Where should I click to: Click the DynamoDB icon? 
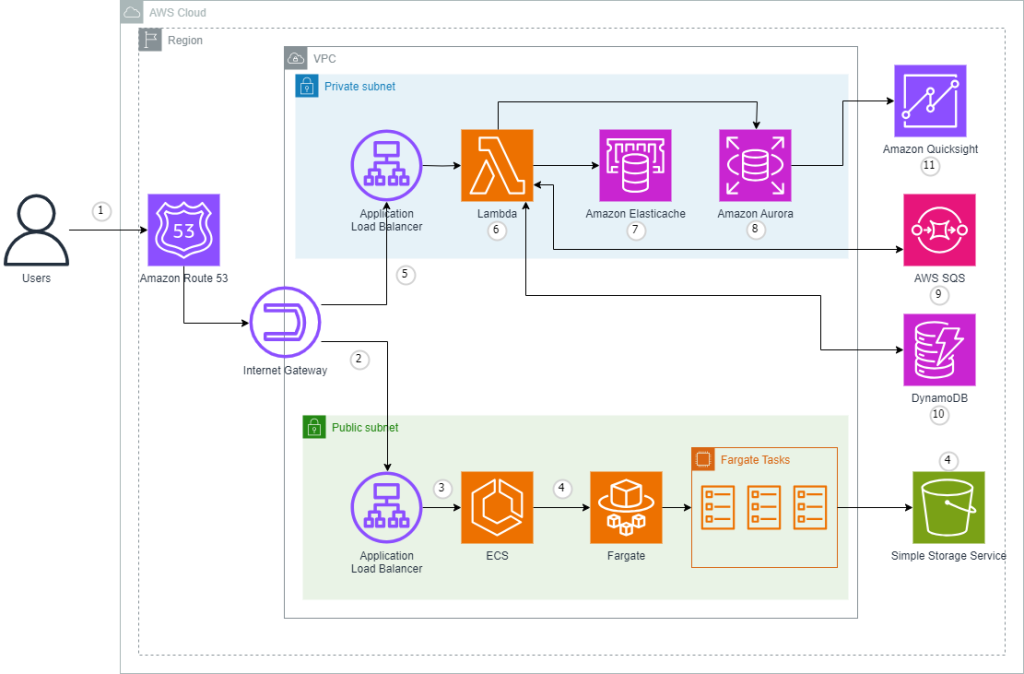(x=938, y=350)
